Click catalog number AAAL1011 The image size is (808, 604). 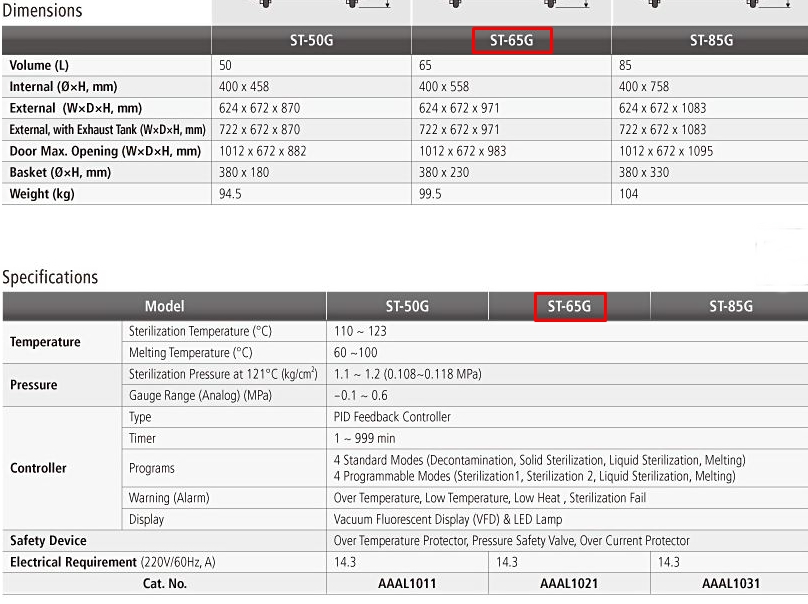click(410, 583)
